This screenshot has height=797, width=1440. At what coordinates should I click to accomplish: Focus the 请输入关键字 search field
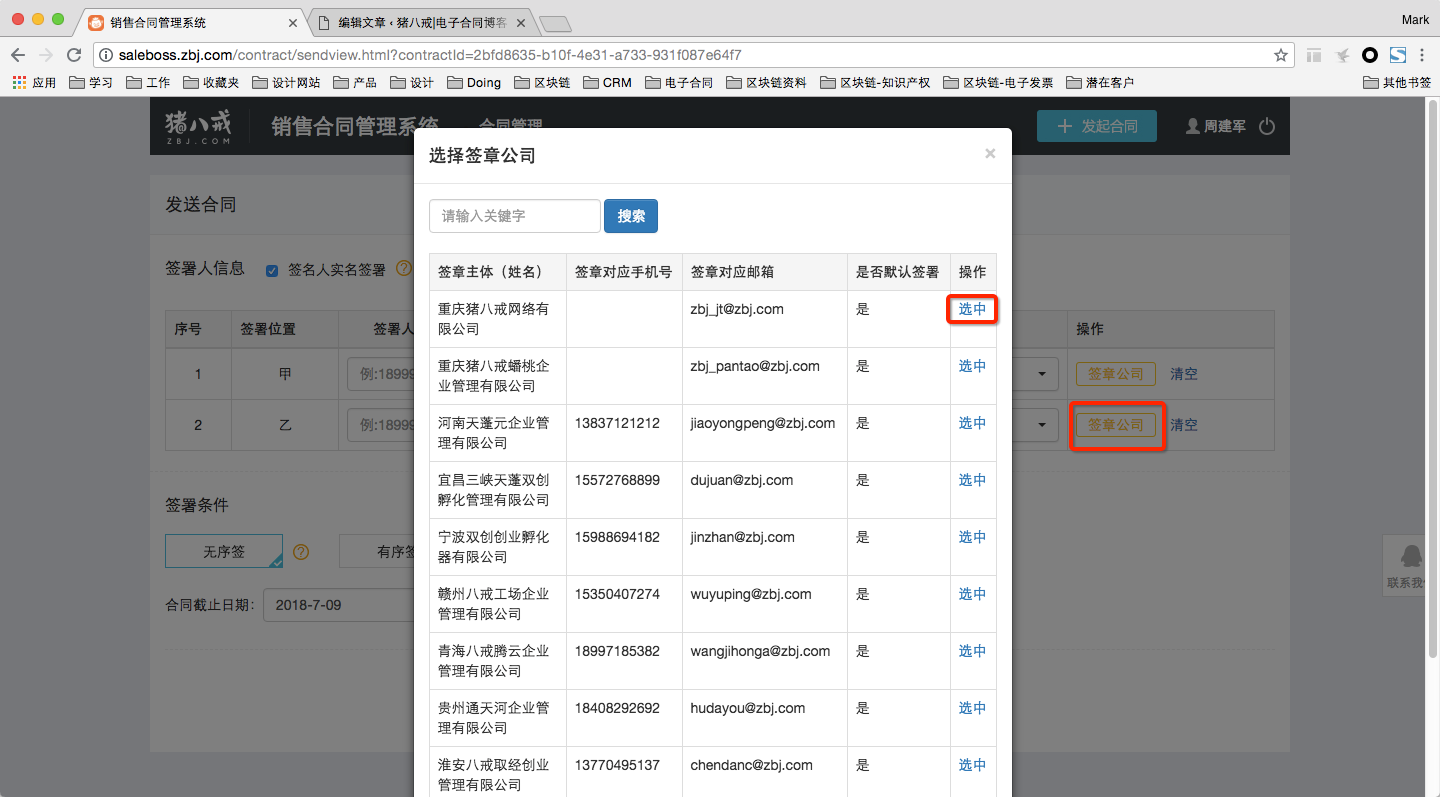click(515, 216)
